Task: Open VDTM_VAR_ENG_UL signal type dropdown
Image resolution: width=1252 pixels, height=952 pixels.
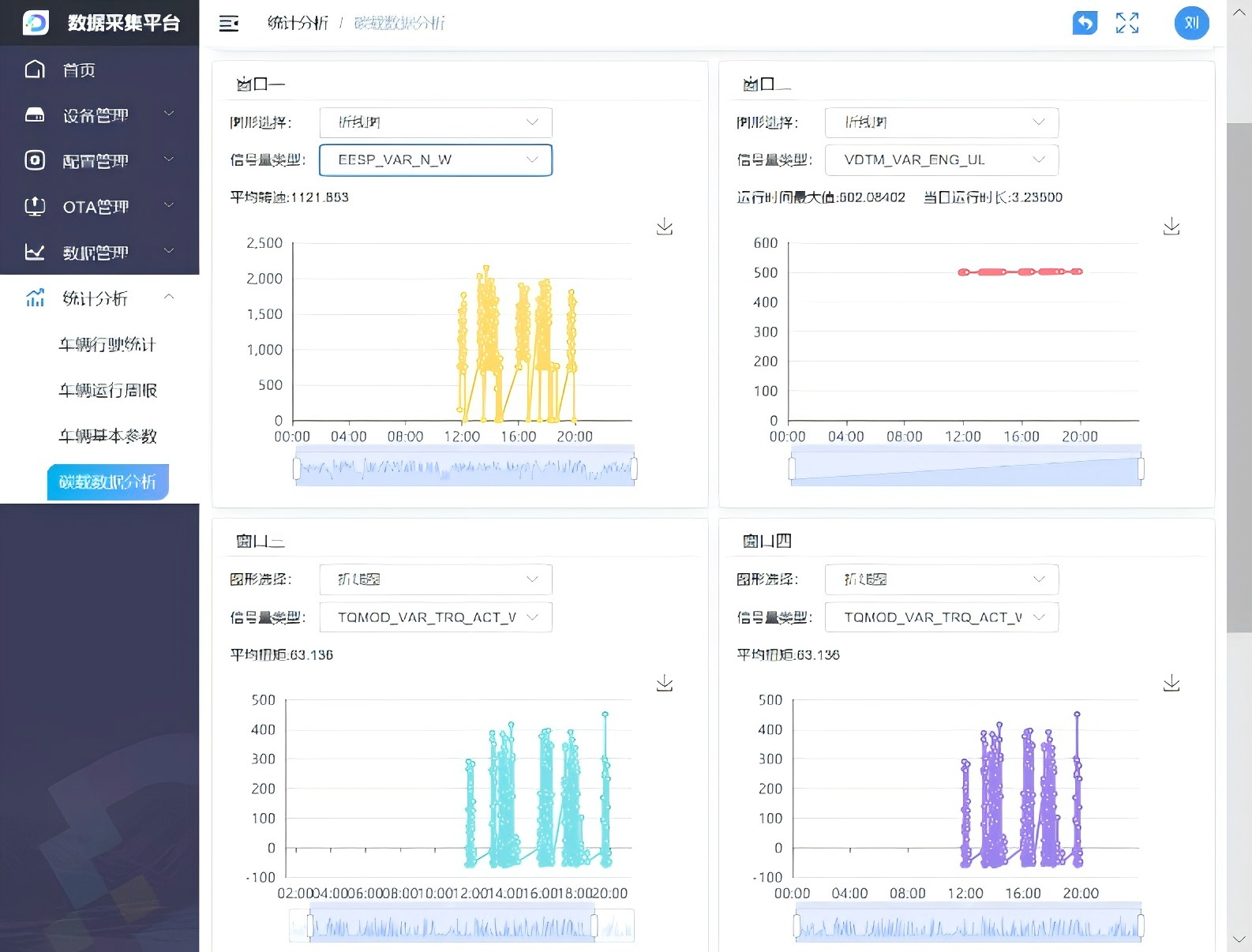Action: (x=941, y=160)
